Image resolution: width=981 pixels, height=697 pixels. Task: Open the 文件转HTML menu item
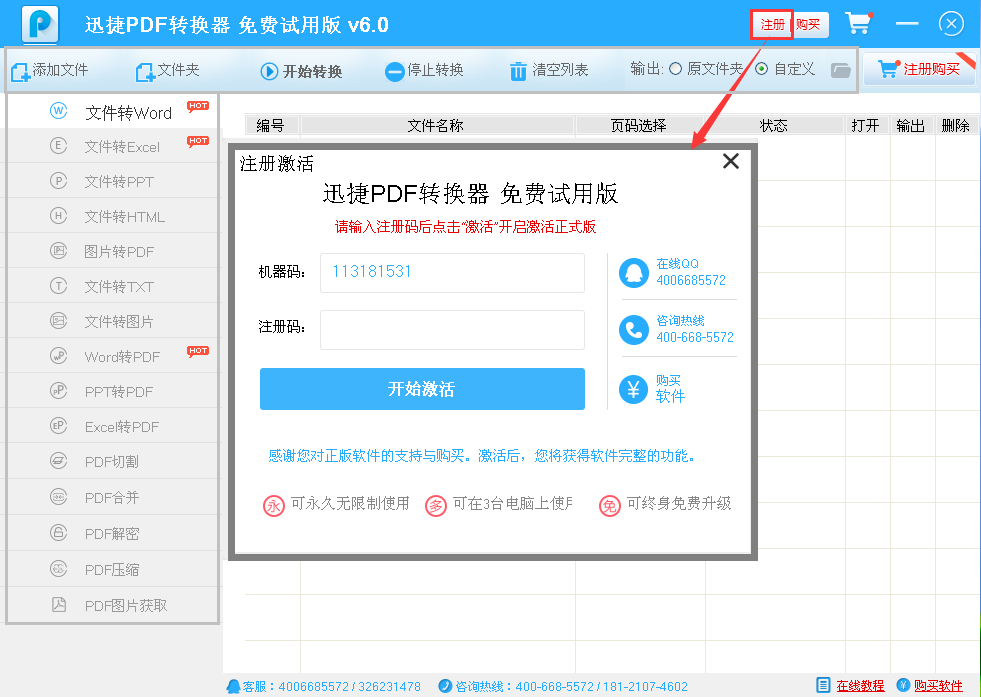pyautogui.click(x=113, y=216)
